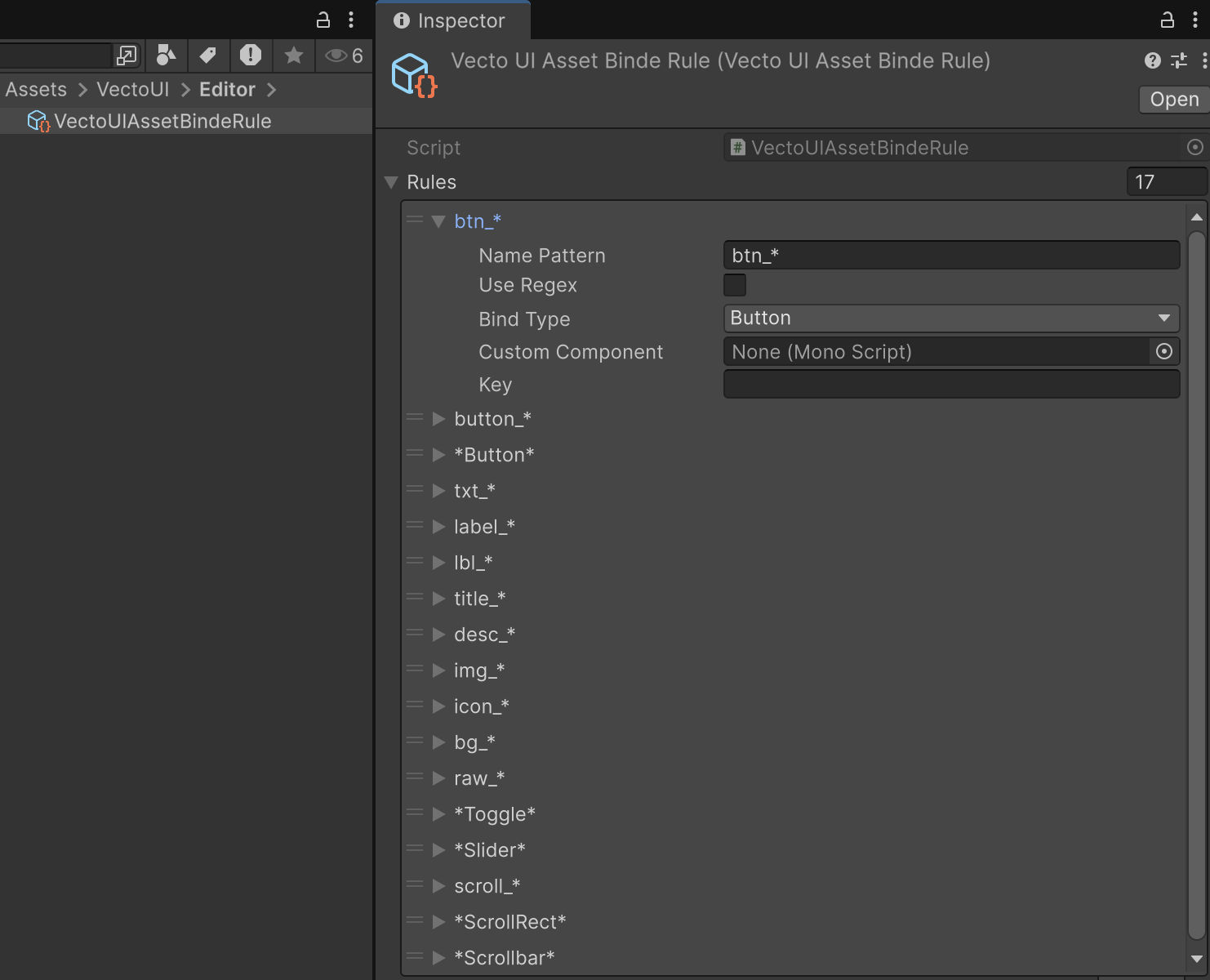Navigate to VectoUI via the breadcrumb
The image size is (1210, 980).
(133, 89)
